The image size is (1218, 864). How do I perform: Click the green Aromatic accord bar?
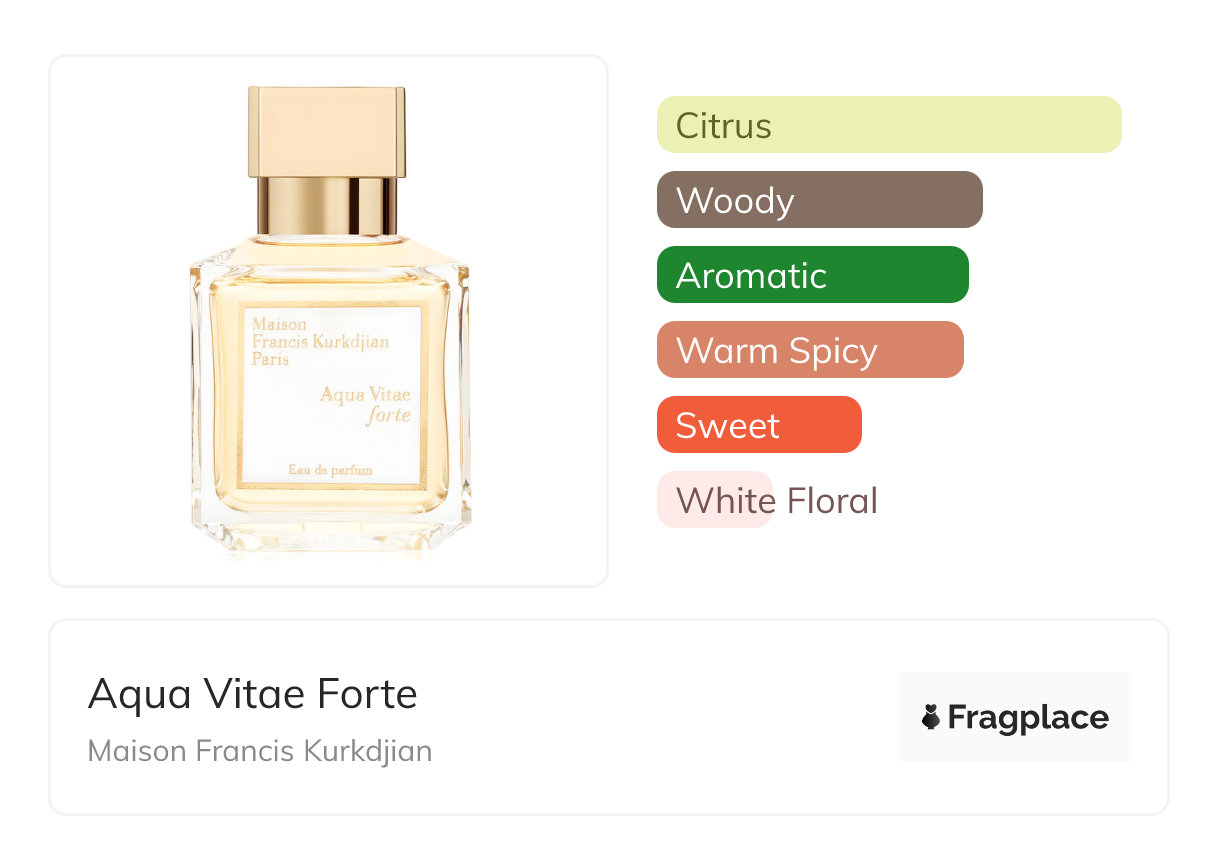click(813, 275)
